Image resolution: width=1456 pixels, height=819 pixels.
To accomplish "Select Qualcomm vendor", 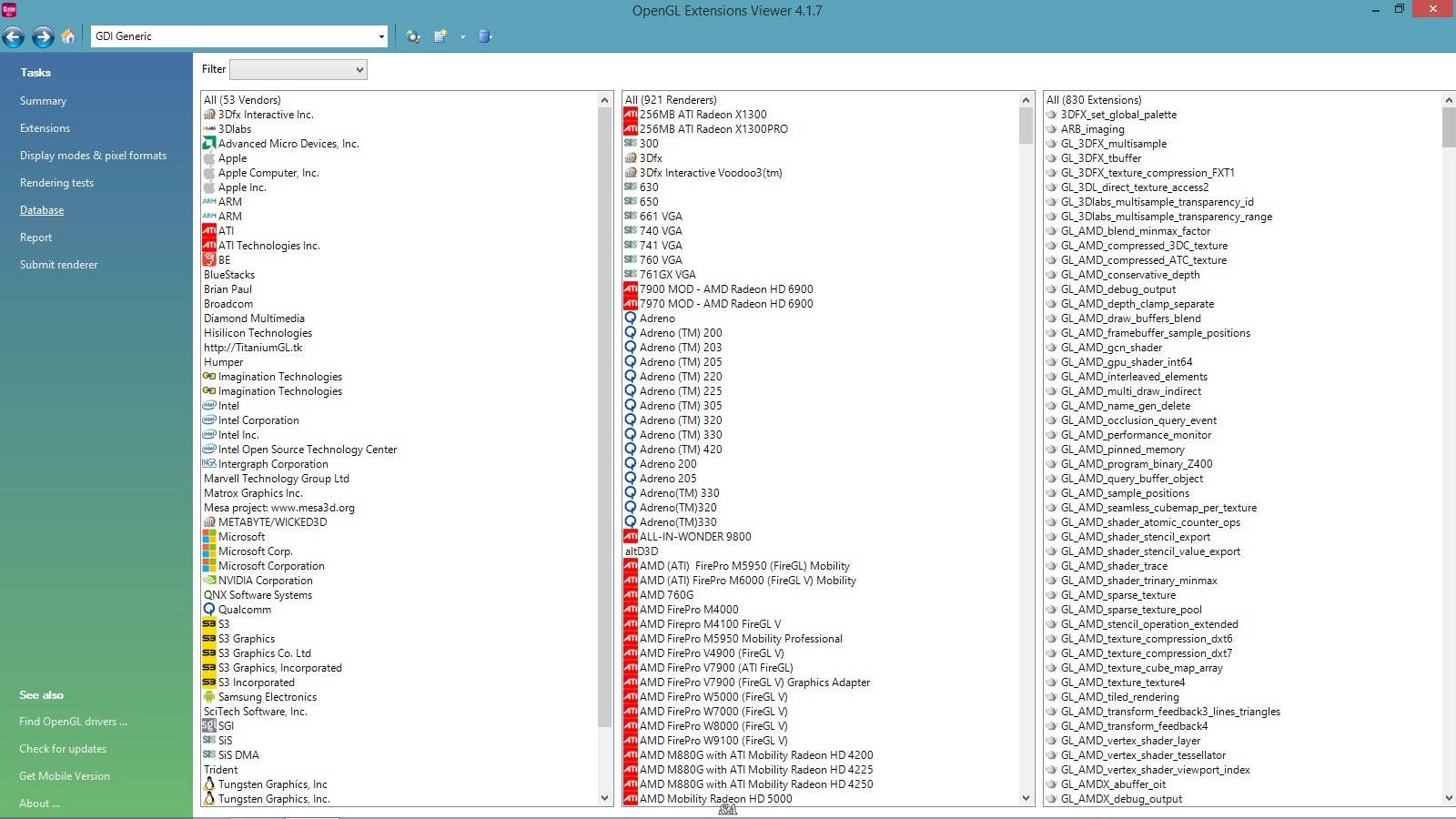I will tap(238, 610).
